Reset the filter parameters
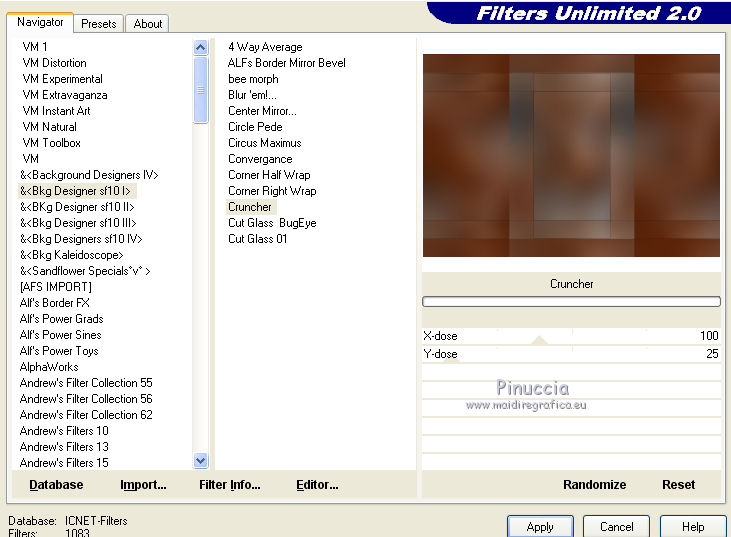 coord(678,485)
